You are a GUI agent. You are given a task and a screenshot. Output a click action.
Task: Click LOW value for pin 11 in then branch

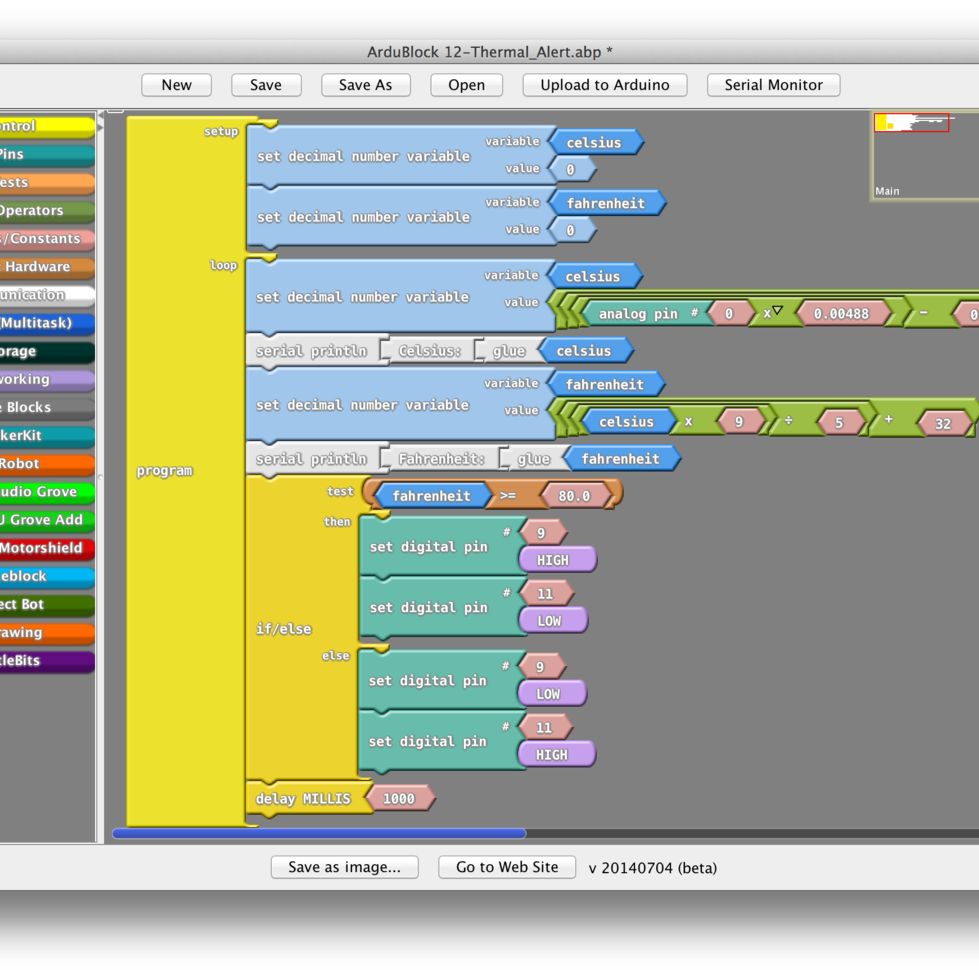pos(550,621)
